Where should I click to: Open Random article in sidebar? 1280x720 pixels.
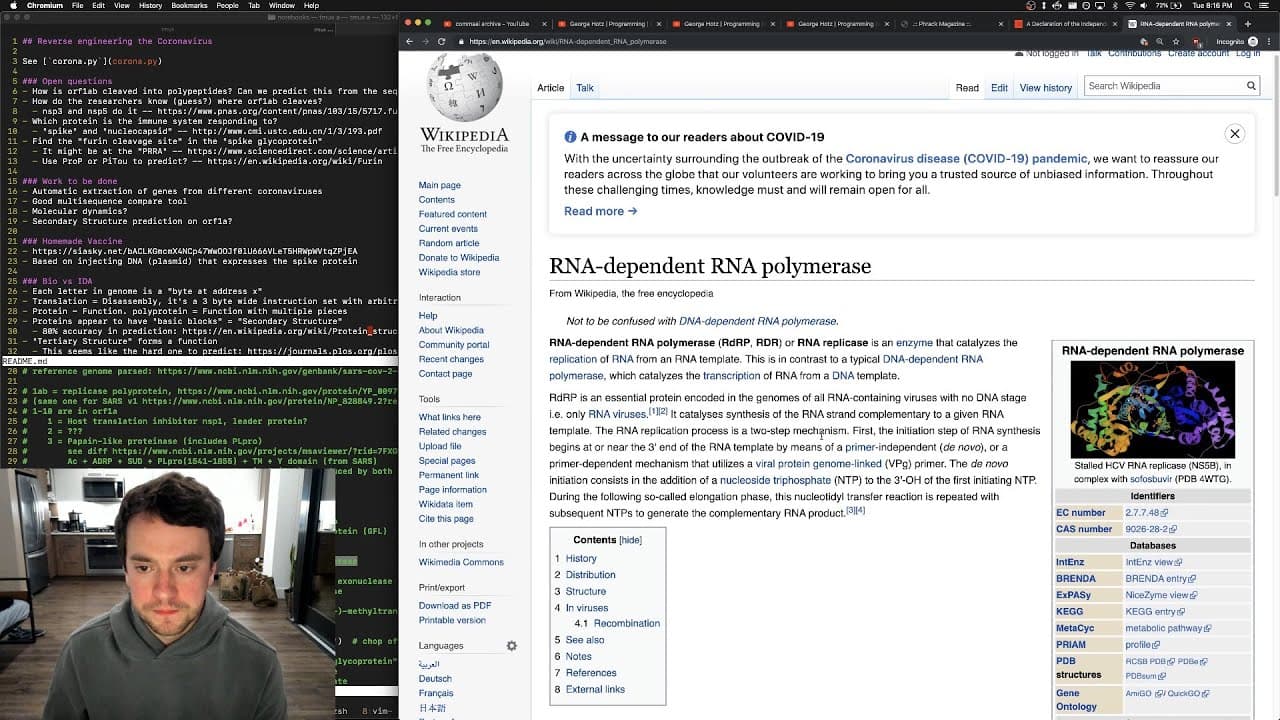(x=448, y=243)
